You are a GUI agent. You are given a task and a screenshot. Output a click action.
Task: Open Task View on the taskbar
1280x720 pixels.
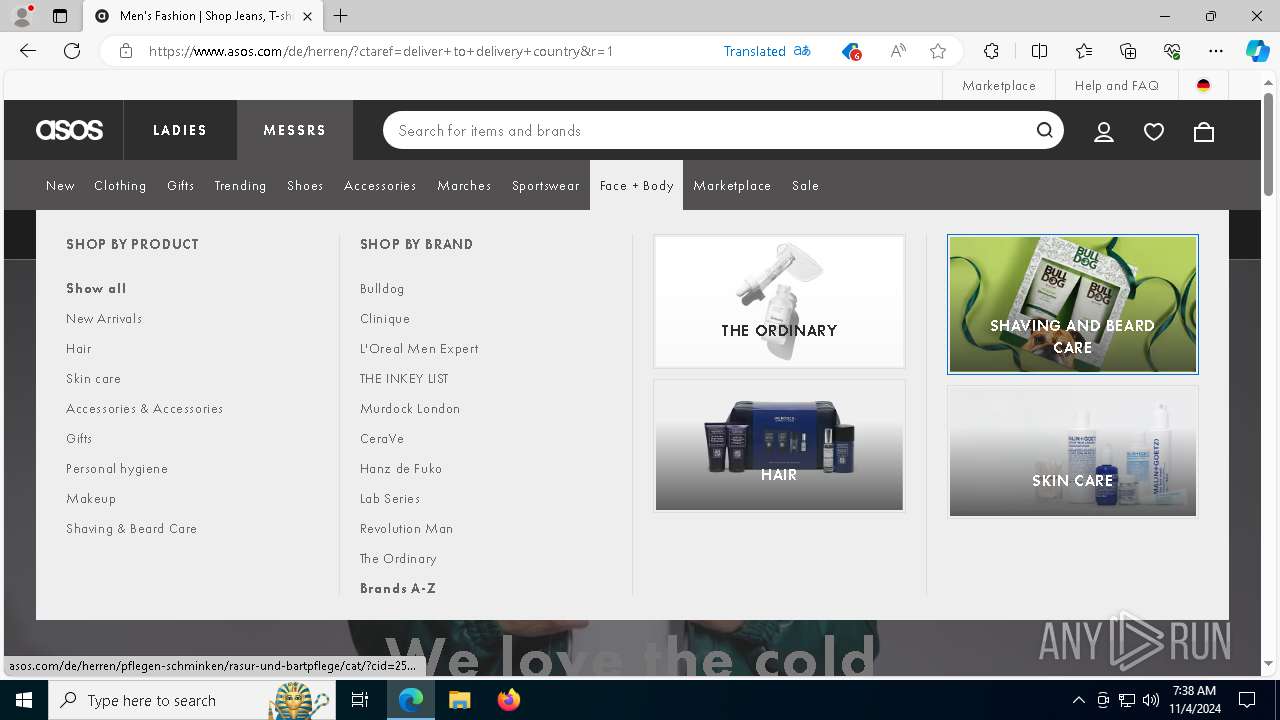coord(360,700)
